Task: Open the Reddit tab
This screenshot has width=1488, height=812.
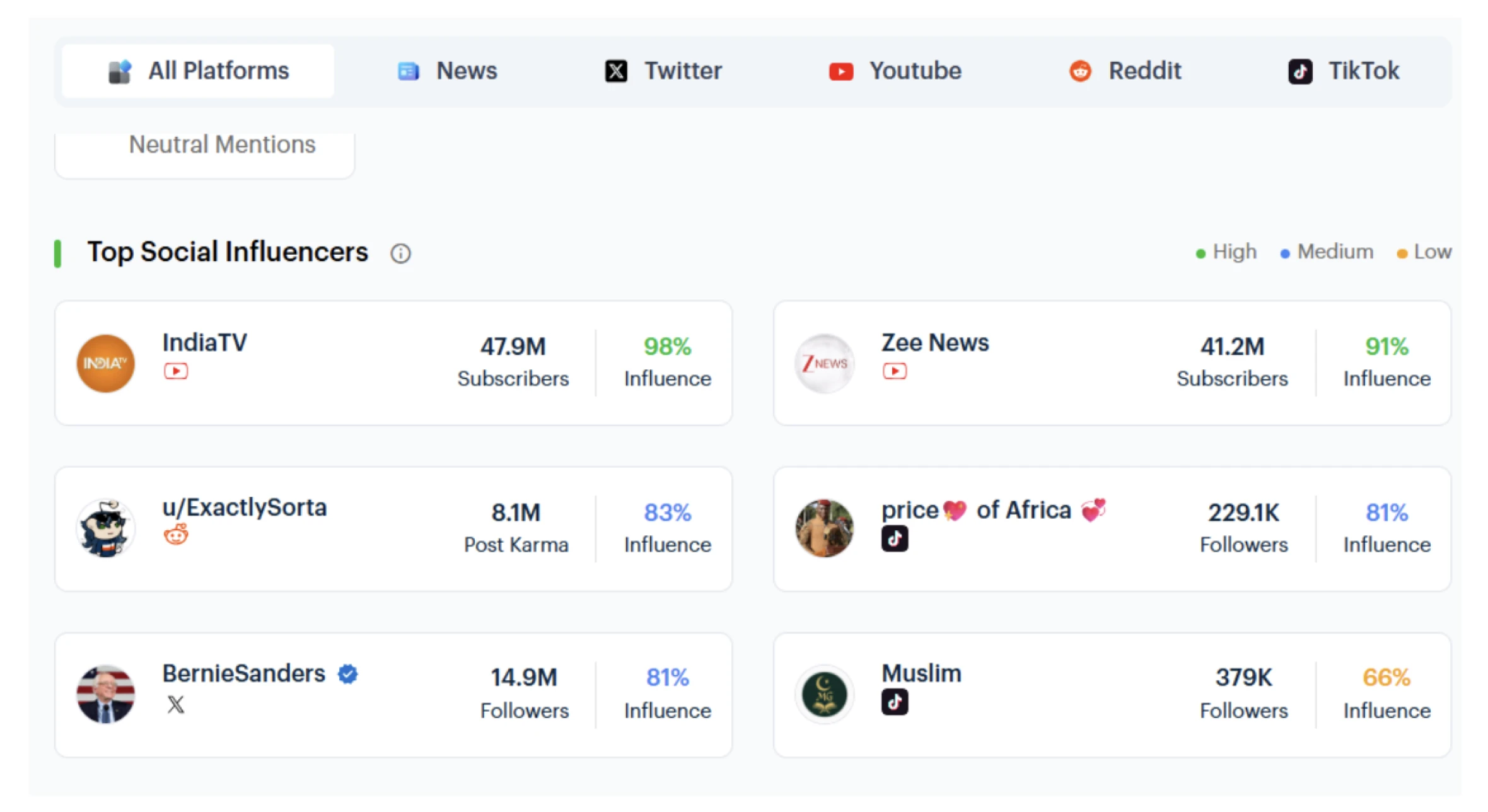Action: click(x=1125, y=71)
